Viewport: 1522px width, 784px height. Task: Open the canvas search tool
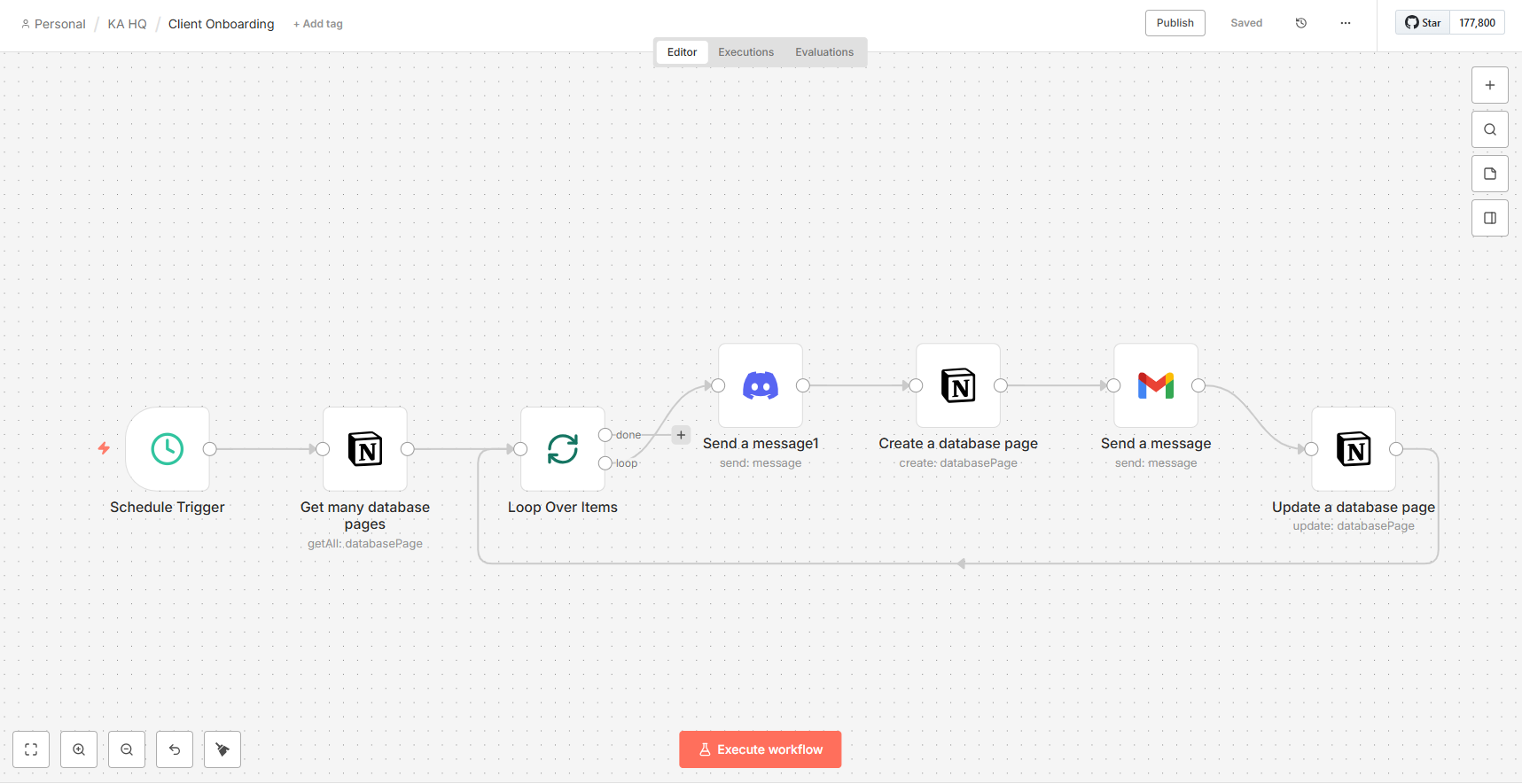1490,130
